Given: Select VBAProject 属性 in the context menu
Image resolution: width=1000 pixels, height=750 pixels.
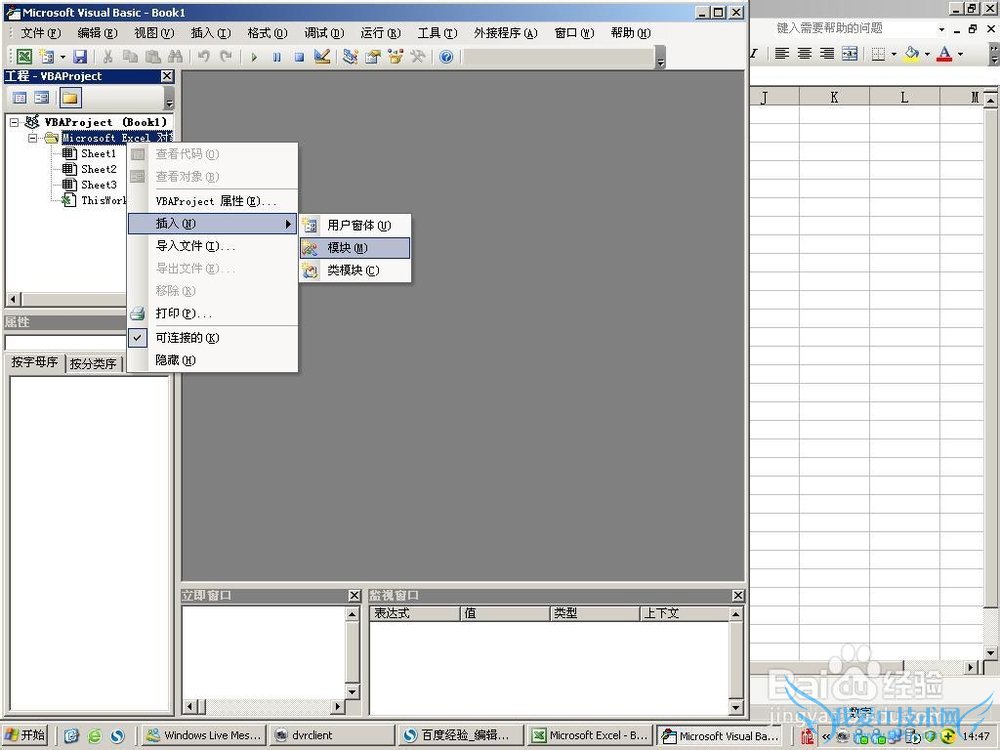Looking at the screenshot, I should click(215, 201).
